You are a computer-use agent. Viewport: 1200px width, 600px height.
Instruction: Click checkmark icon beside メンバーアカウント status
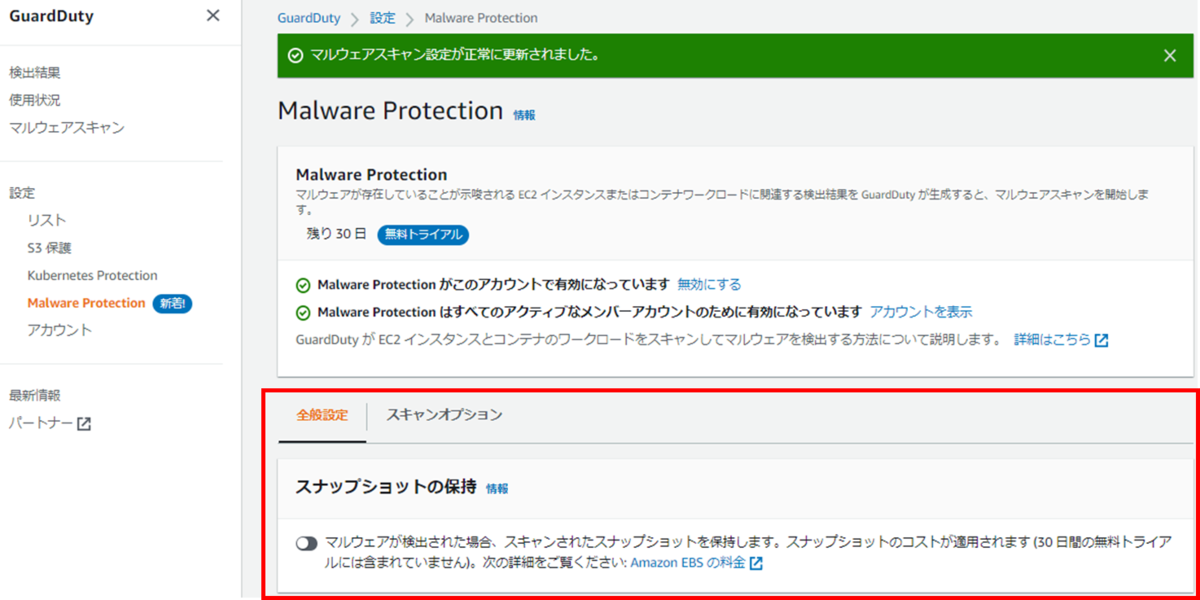303,312
